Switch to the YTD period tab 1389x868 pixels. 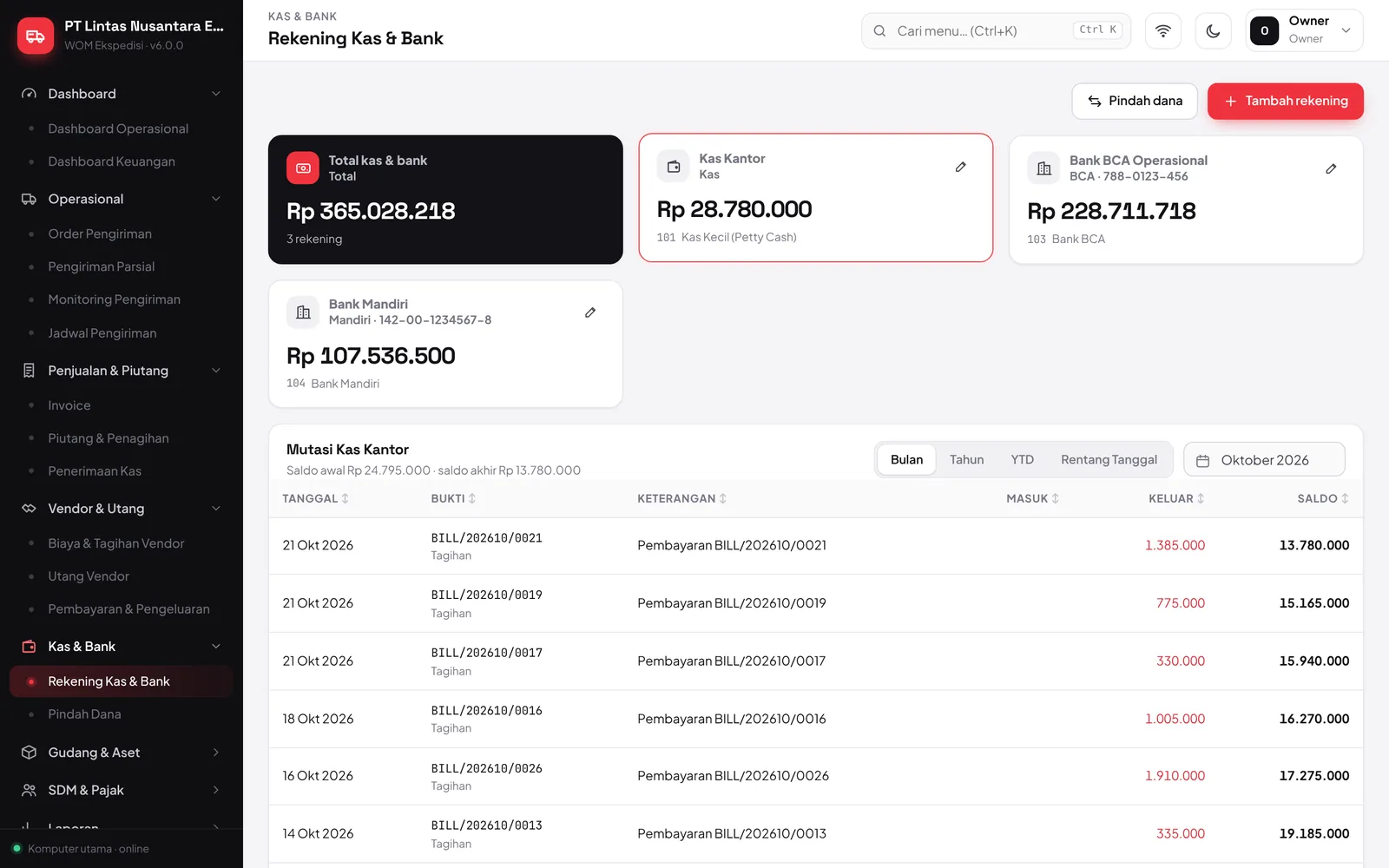click(x=1022, y=460)
